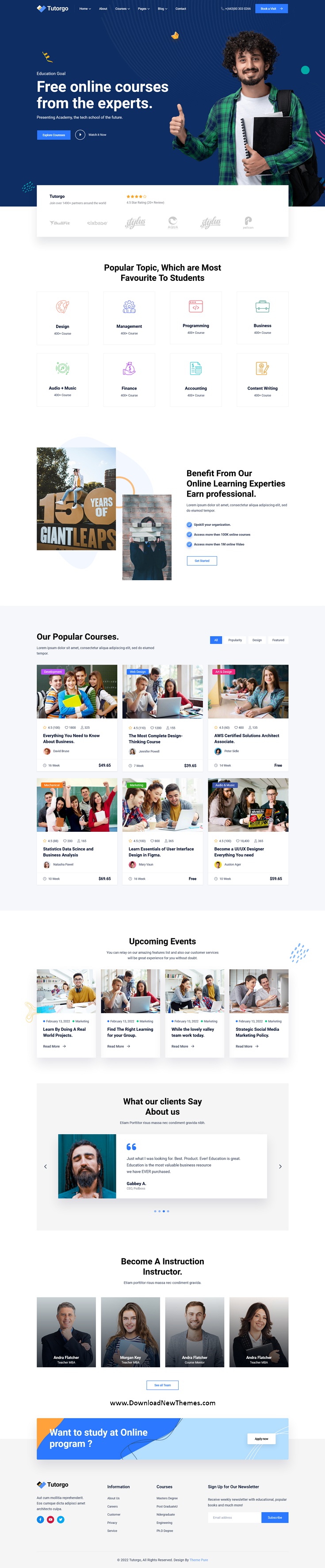The height and width of the screenshot is (1568, 325).
Task: Open the Finance money bag icon
Action: point(129,368)
